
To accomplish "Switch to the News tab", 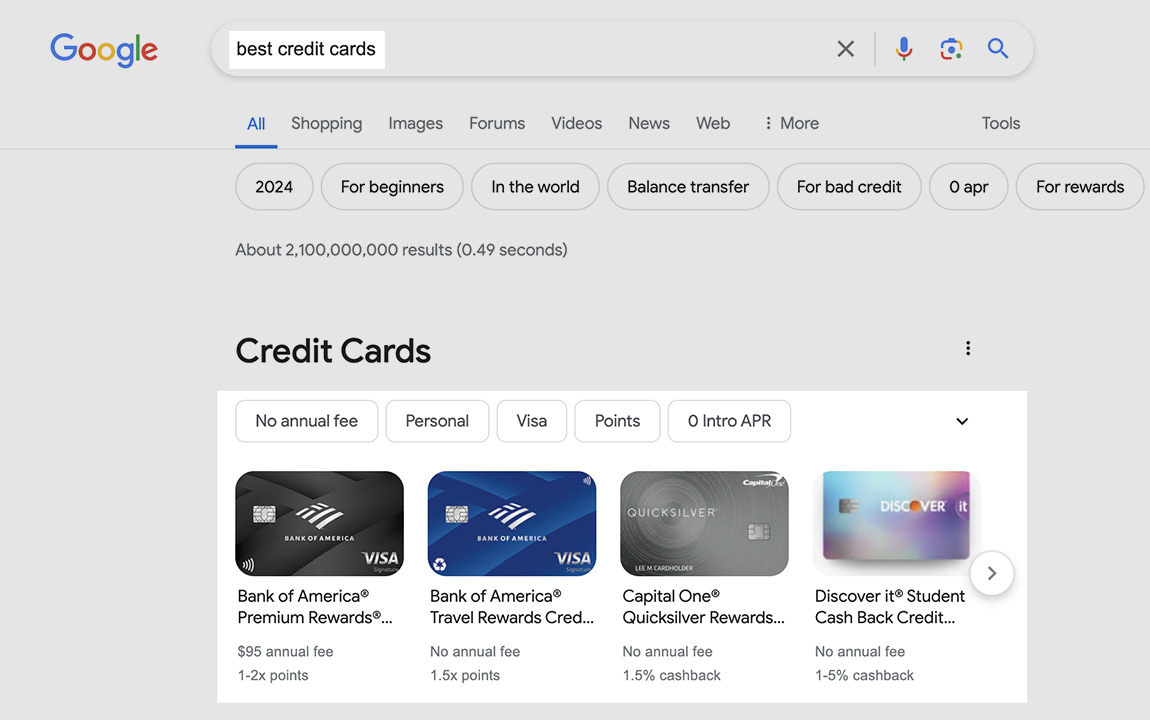I will (649, 123).
